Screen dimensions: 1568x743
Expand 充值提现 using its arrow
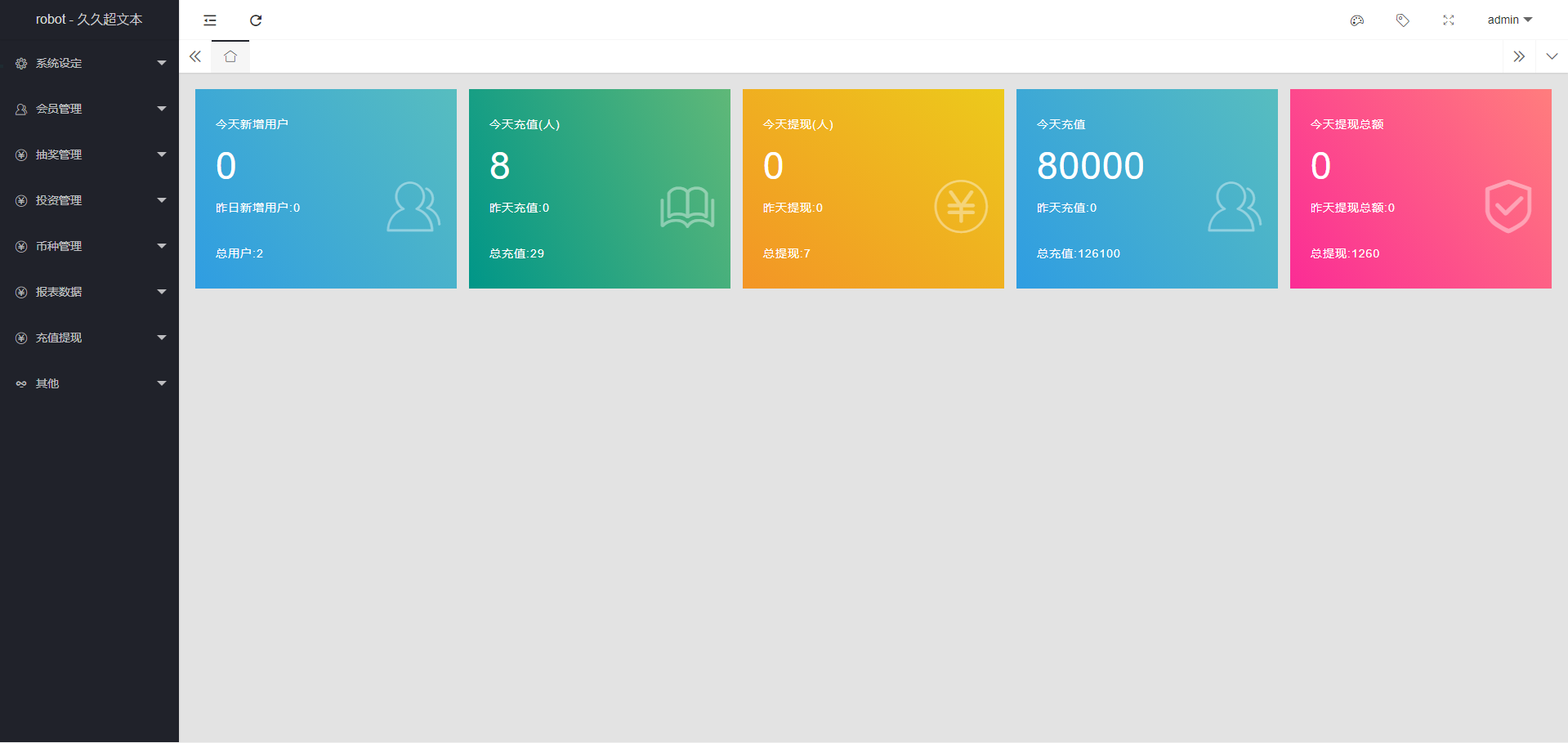pos(162,338)
